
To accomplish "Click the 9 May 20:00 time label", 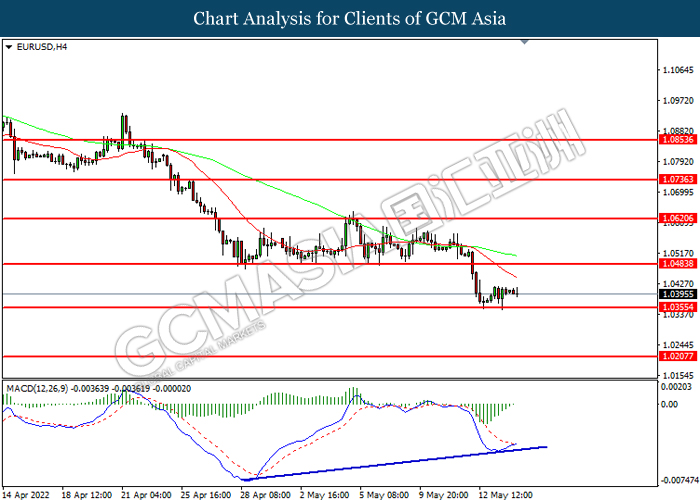I will point(444,495).
